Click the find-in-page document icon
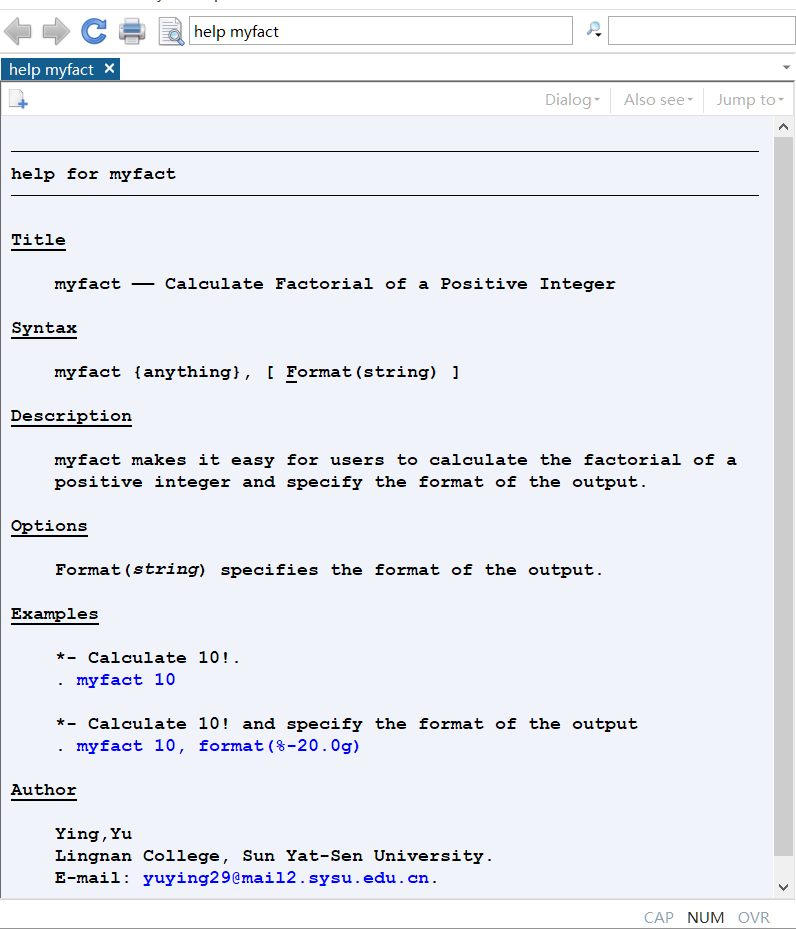Viewport: 796px width, 929px height. pos(171,31)
